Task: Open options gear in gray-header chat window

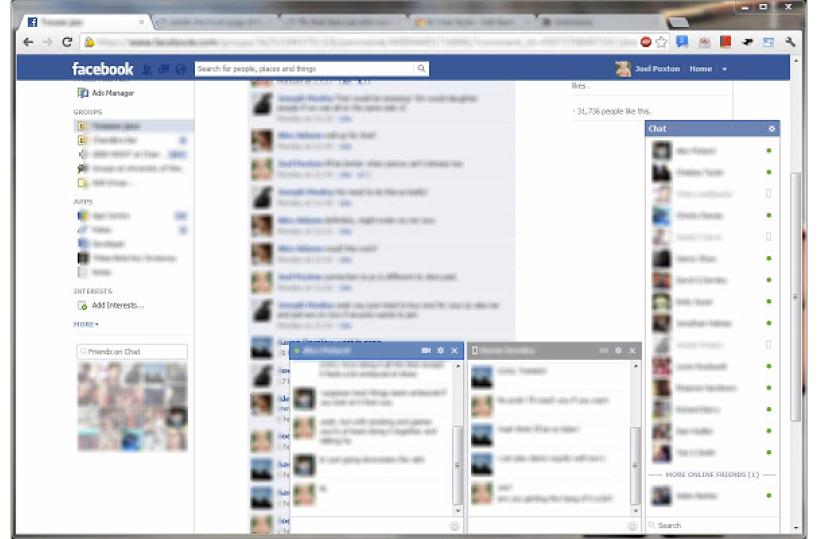Action: click(618, 351)
